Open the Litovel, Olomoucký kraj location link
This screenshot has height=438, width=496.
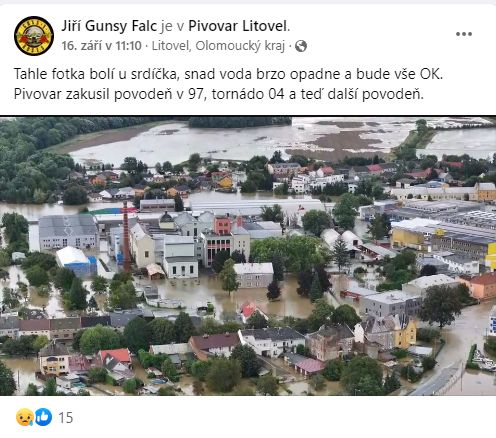tap(218, 46)
